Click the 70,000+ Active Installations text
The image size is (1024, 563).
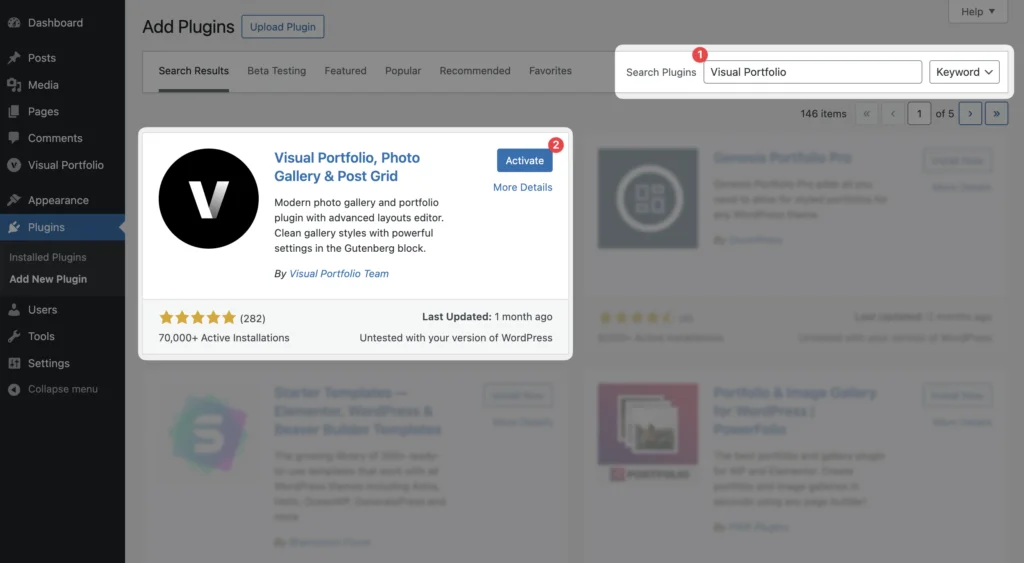[x=224, y=338]
